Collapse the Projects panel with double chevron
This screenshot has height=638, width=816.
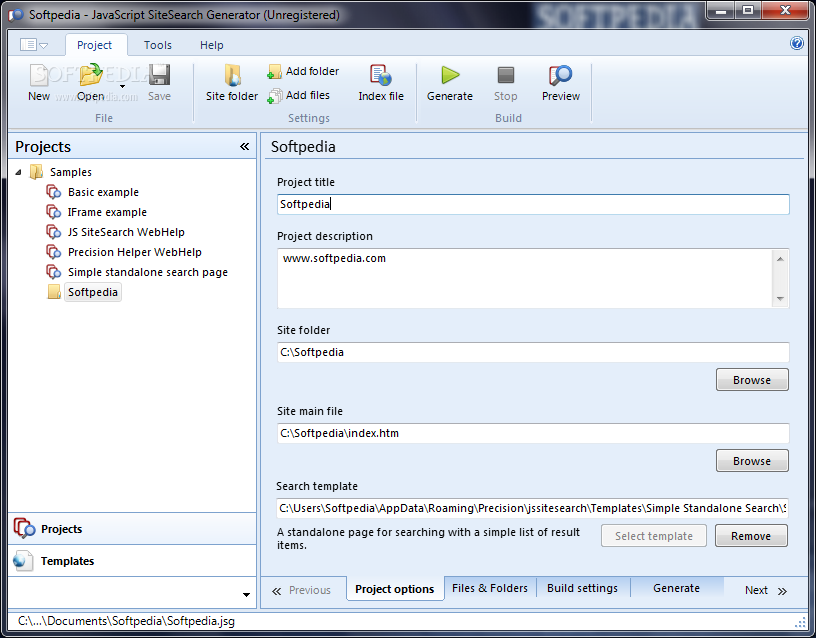pyautogui.click(x=245, y=147)
